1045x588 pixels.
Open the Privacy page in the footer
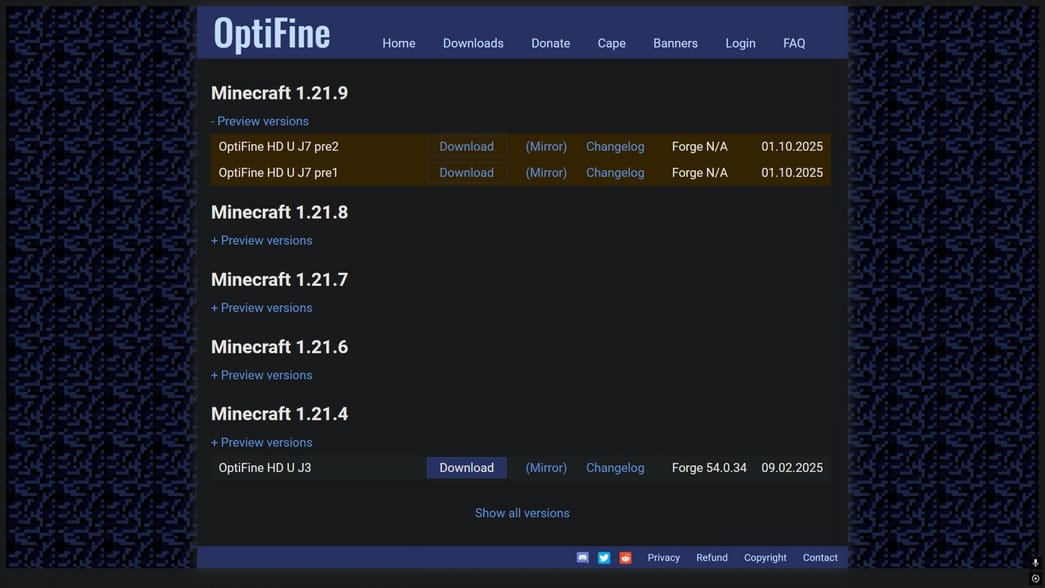pos(663,557)
